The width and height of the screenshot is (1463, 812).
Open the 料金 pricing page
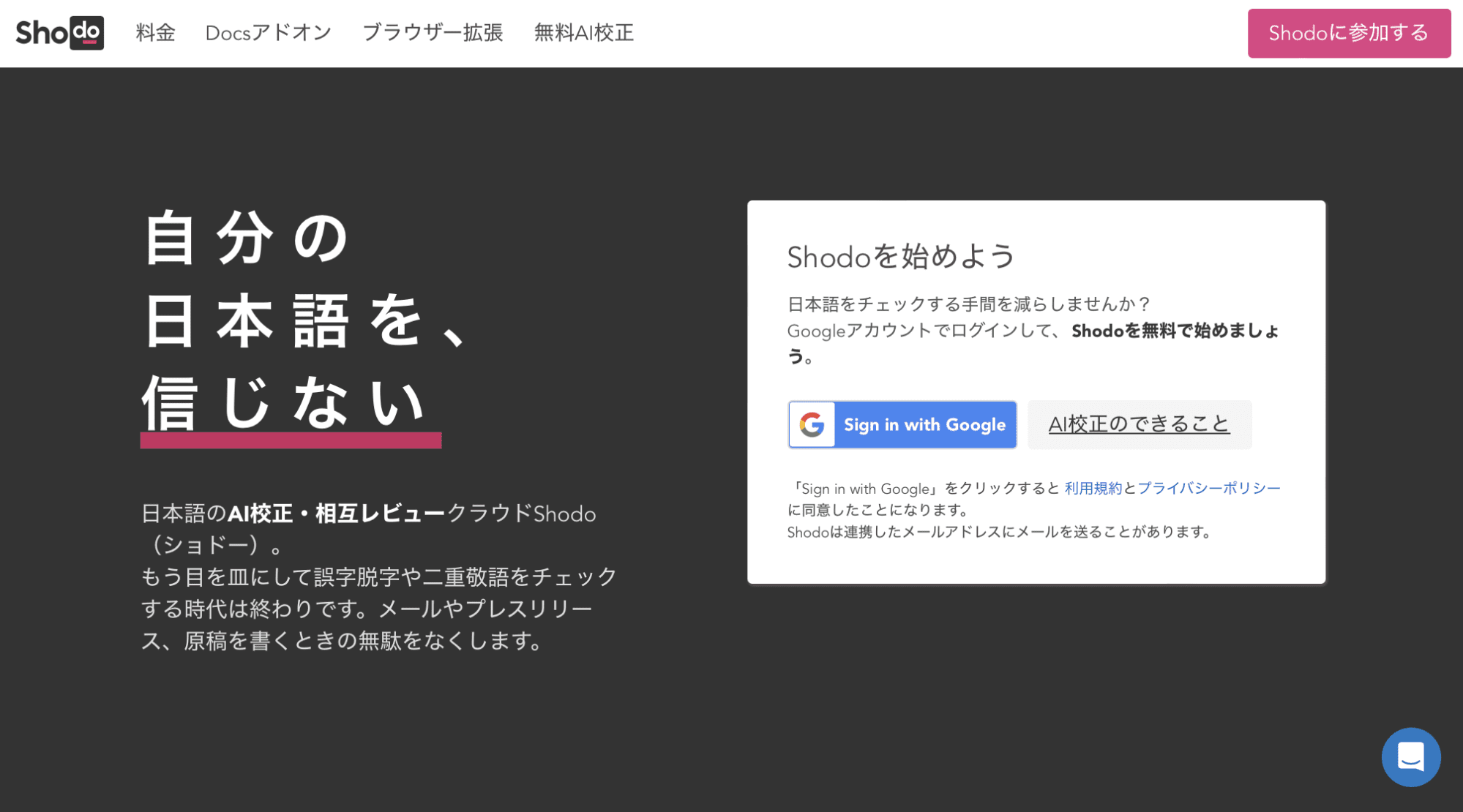(x=155, y=33)
